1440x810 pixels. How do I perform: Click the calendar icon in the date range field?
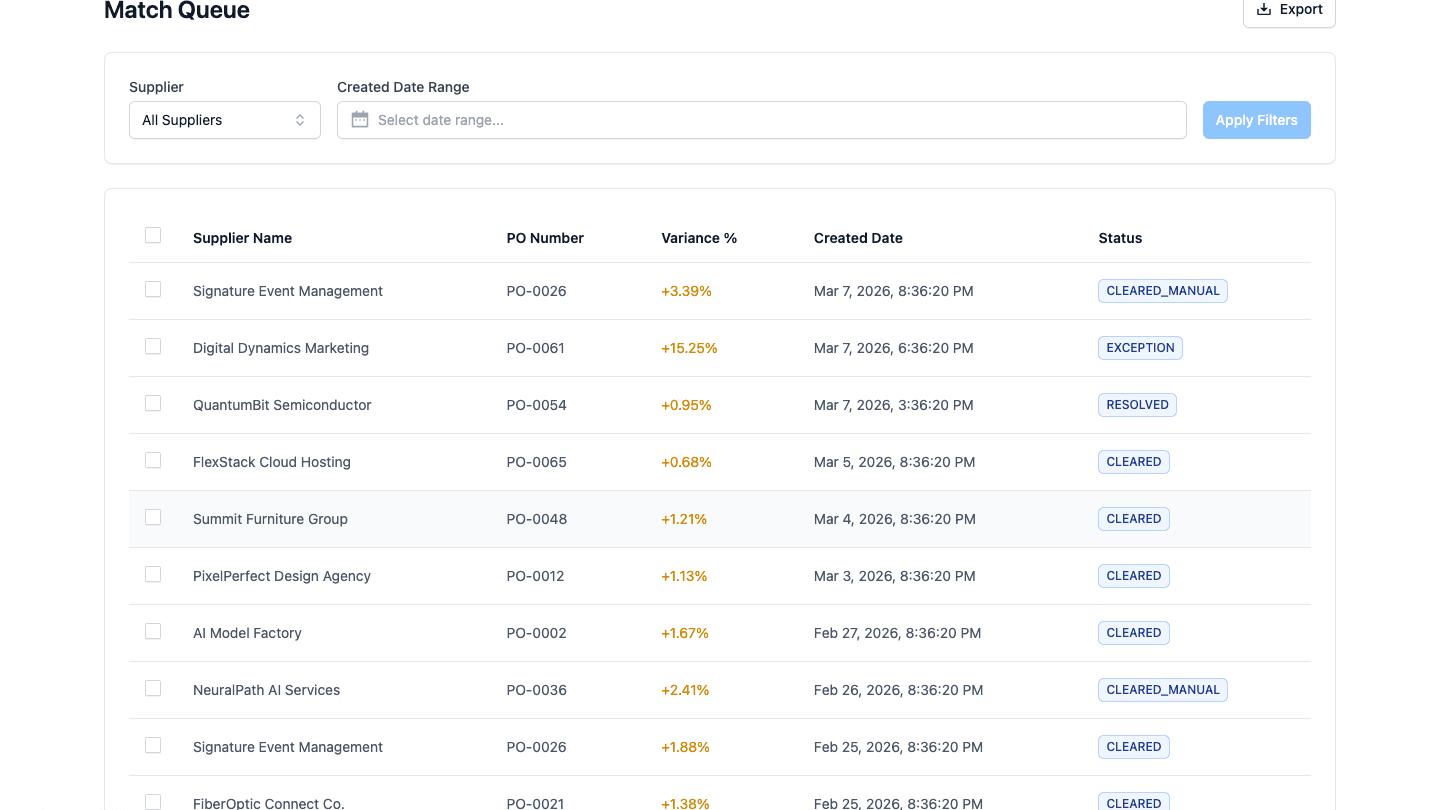(x=359, y=120)
